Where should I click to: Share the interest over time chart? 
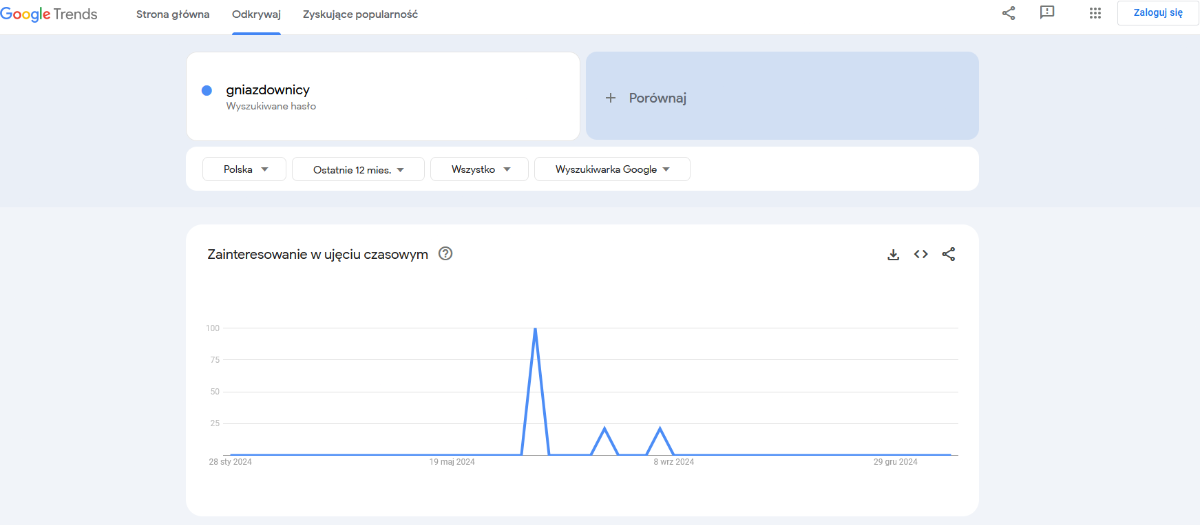[x=948, y=255]
